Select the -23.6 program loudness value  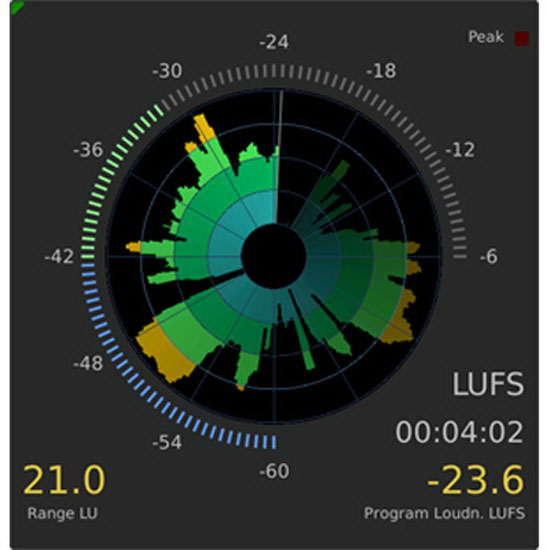(x=476, y=479)
